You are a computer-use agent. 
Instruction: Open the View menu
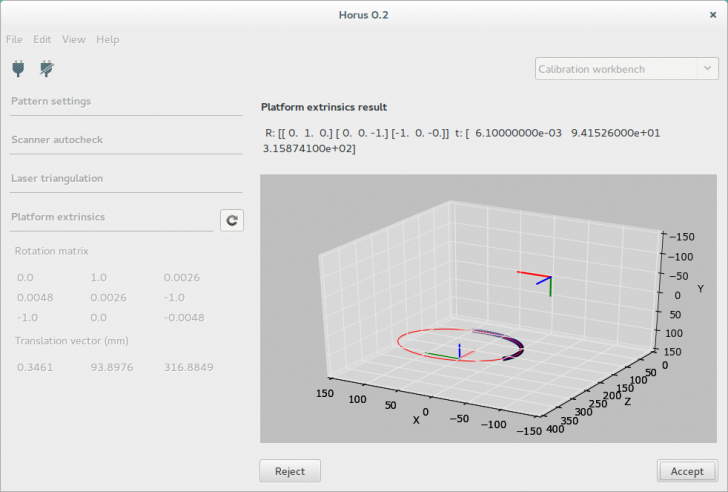coord(74,39)
